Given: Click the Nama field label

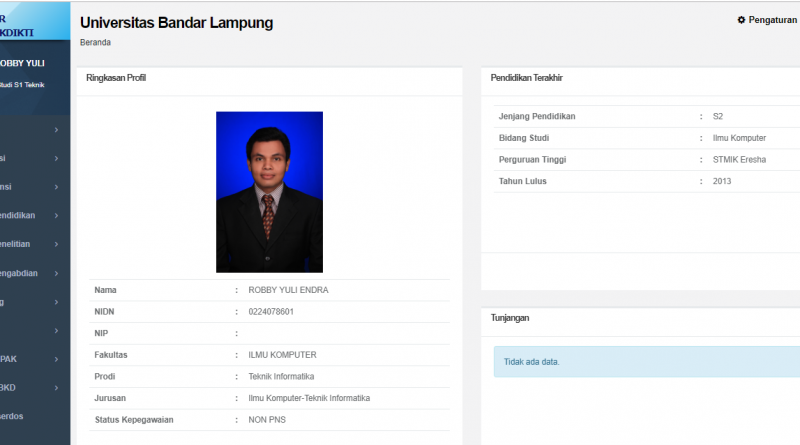Looking at the screenshot, I should (x=105, y=290).
